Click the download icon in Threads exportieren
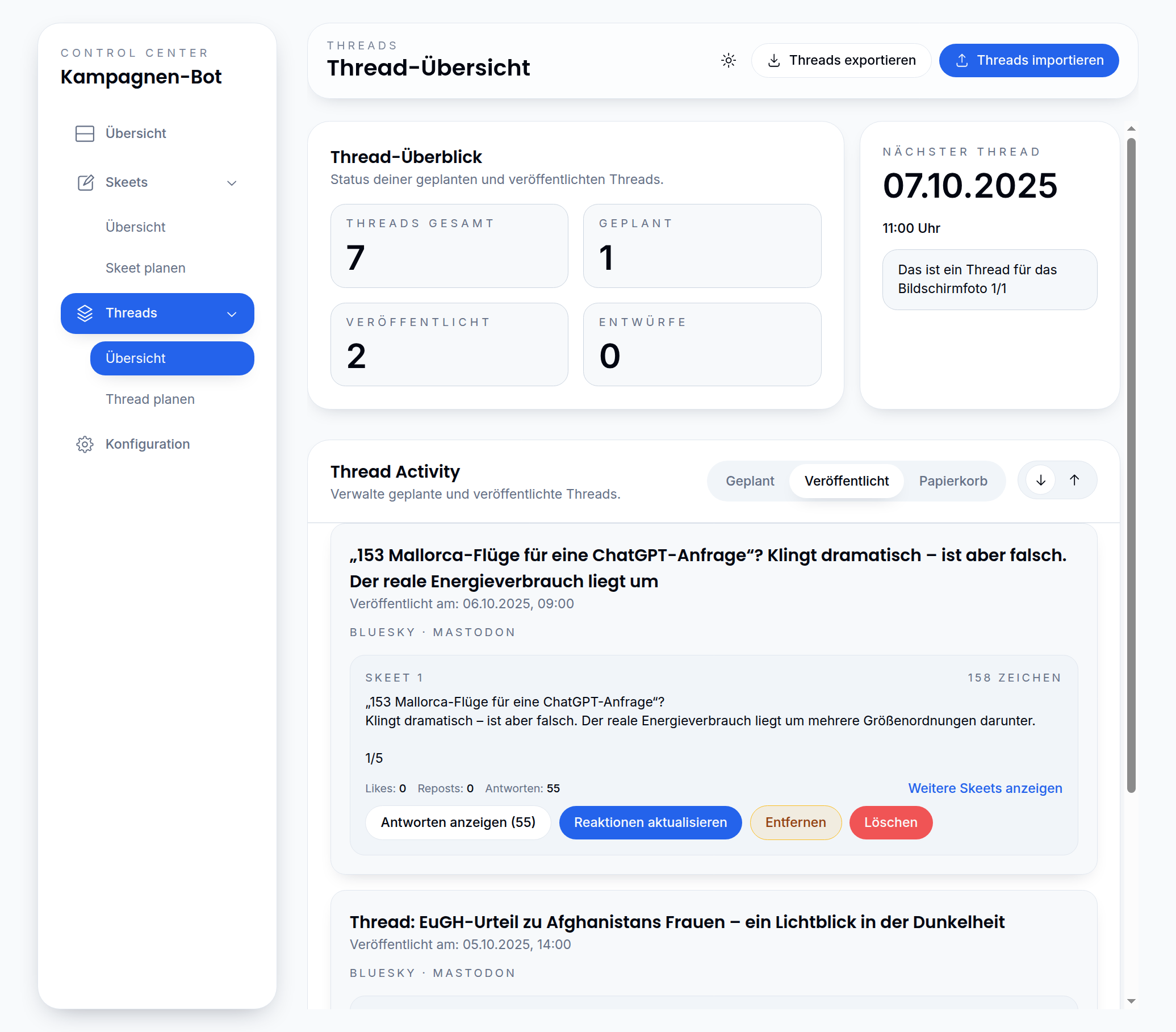This screenshot has width=1176, height=1032. (x=774, y=60)
